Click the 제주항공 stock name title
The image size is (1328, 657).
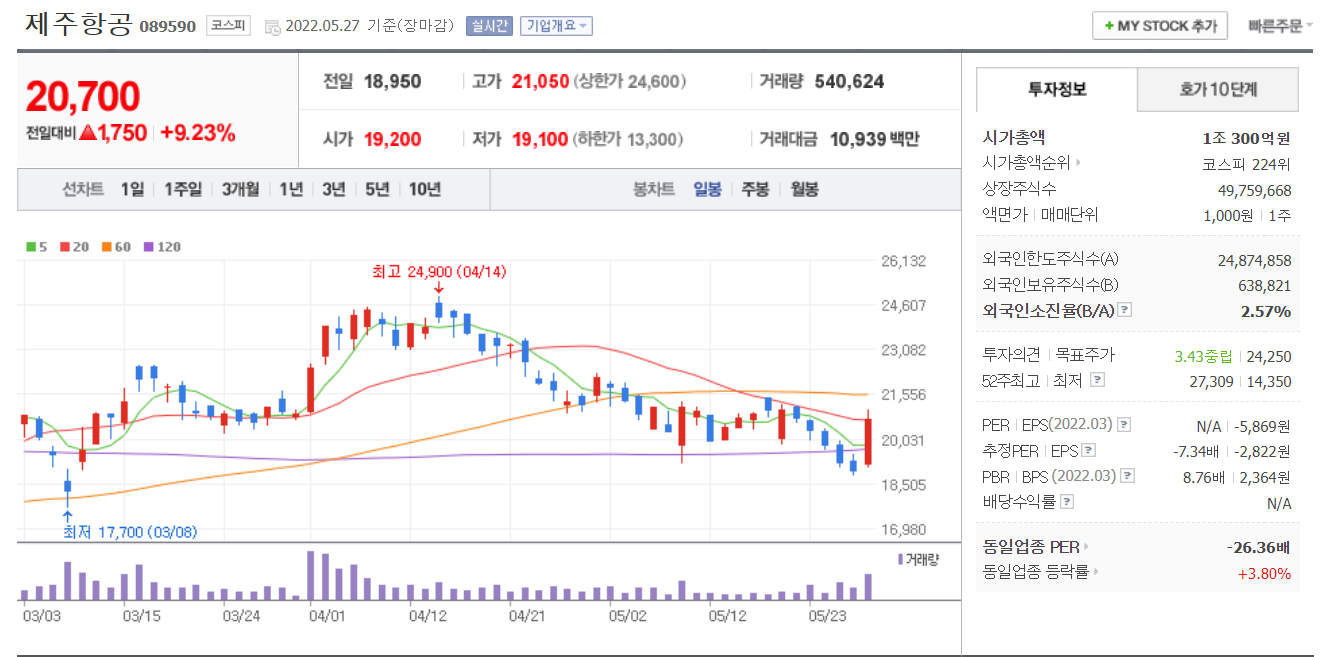click(77, 25)
